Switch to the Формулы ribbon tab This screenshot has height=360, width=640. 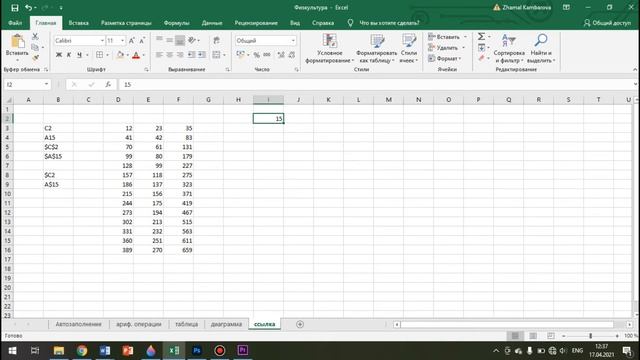click(176, 23)
